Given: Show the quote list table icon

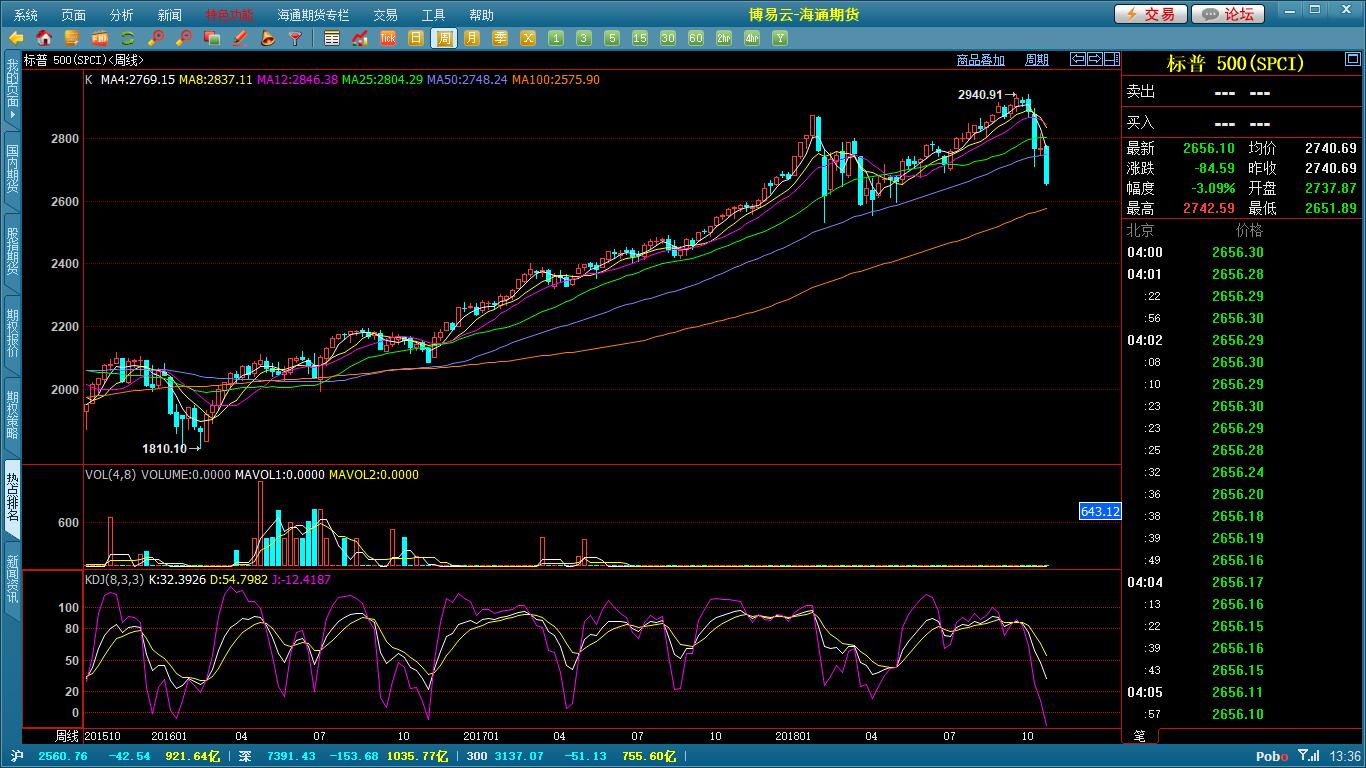Looking at the screenshot, I should (x=332, y=38).
